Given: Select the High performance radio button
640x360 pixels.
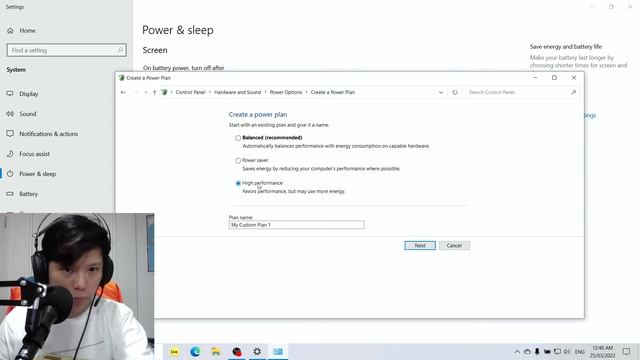Looking at the screenshot, I should pos(238,183).
